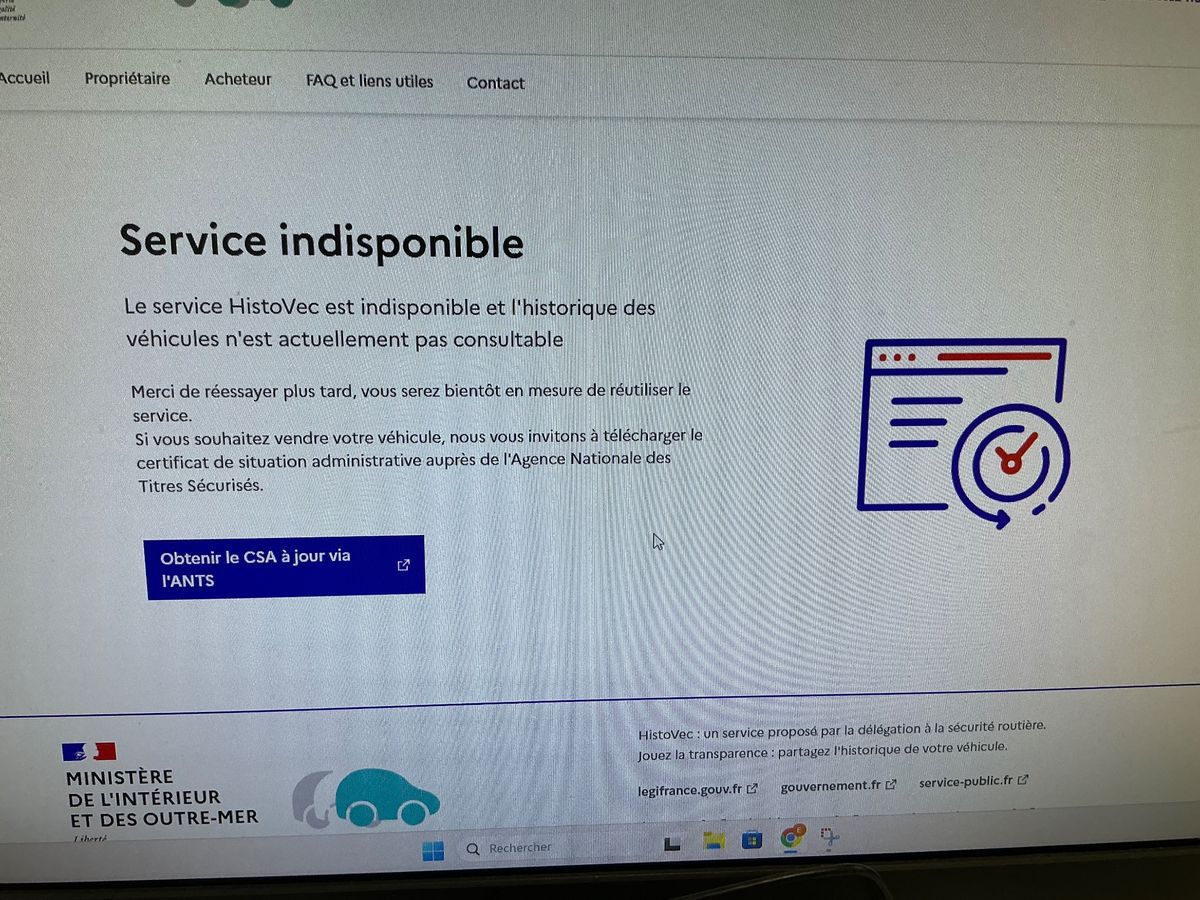
Task: Open the Windows Start menu
Action: [433, 850]
